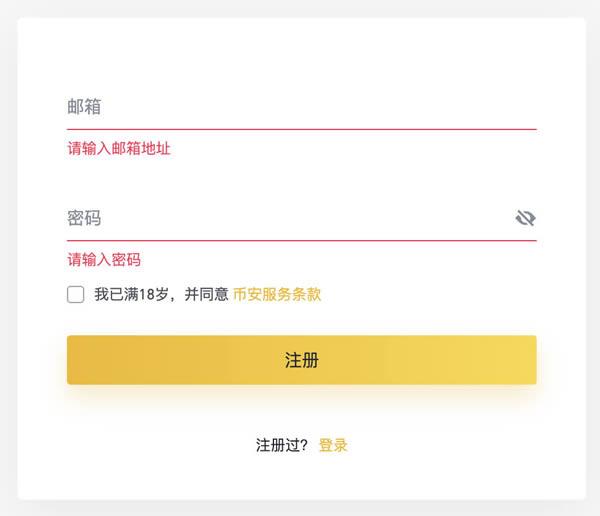The height and width of the screenshot is (516, 600).
Task: Tick the box beside the terms agreement
Action: (x=76, y=294)
